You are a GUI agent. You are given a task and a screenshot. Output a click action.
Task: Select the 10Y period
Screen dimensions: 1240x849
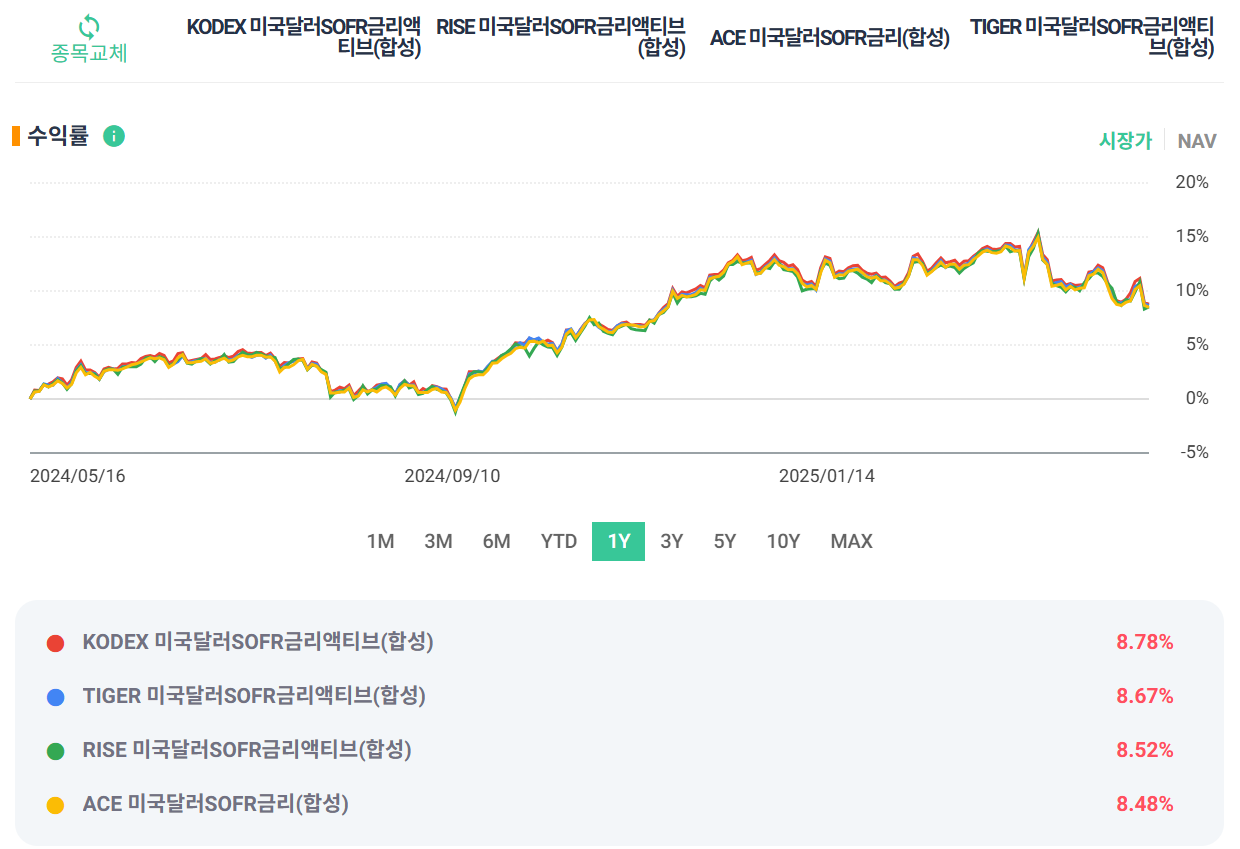coord(783,541)
